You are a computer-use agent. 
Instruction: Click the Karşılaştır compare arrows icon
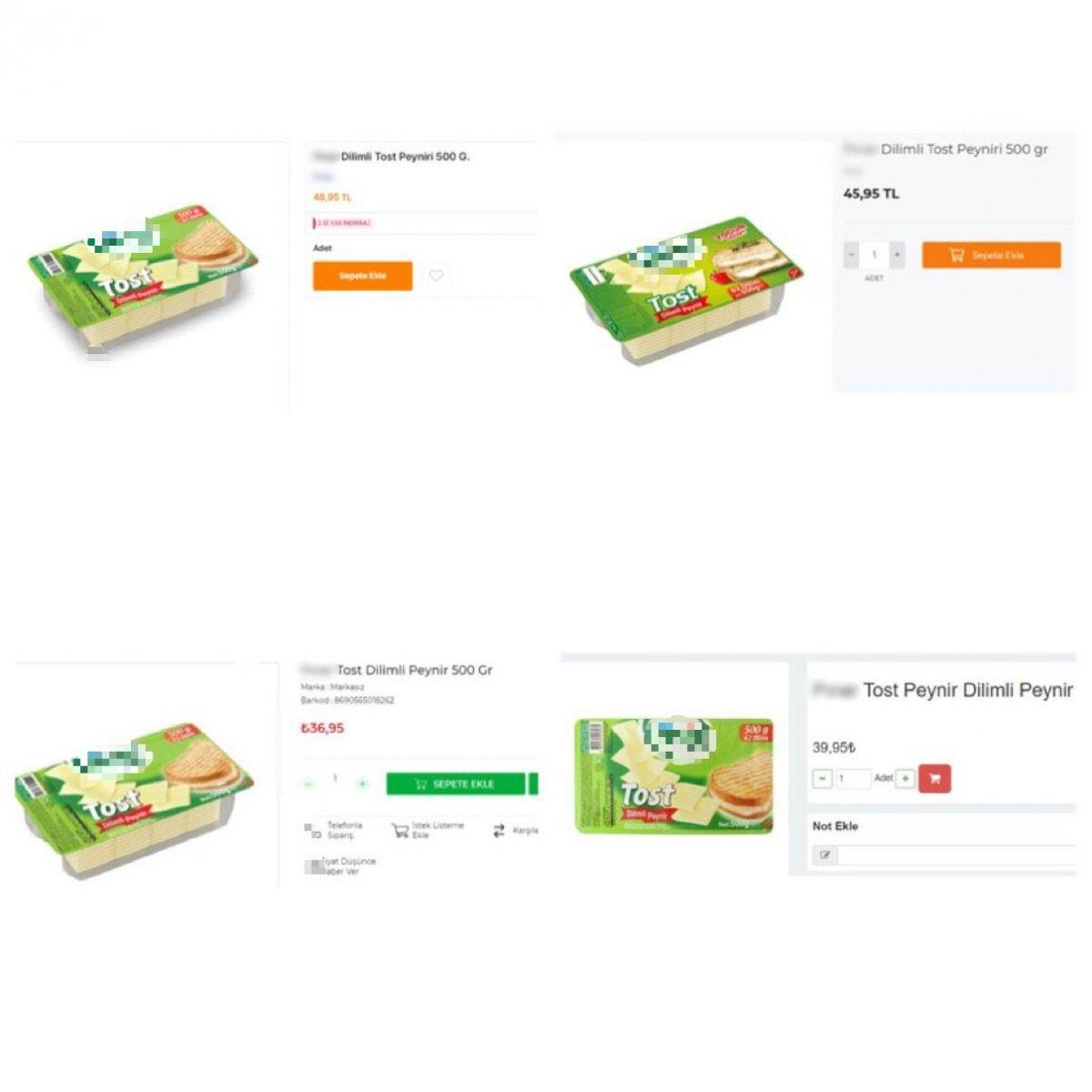tap(499, 831)
